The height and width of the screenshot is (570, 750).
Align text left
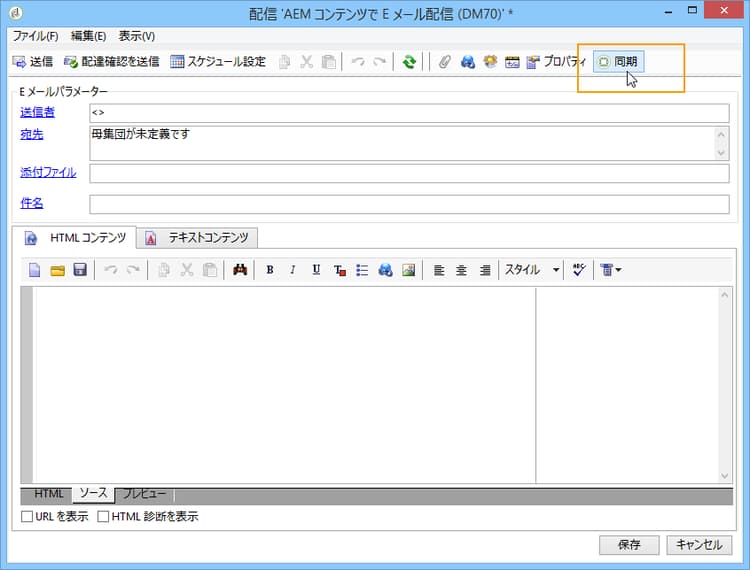pos(439,270)
